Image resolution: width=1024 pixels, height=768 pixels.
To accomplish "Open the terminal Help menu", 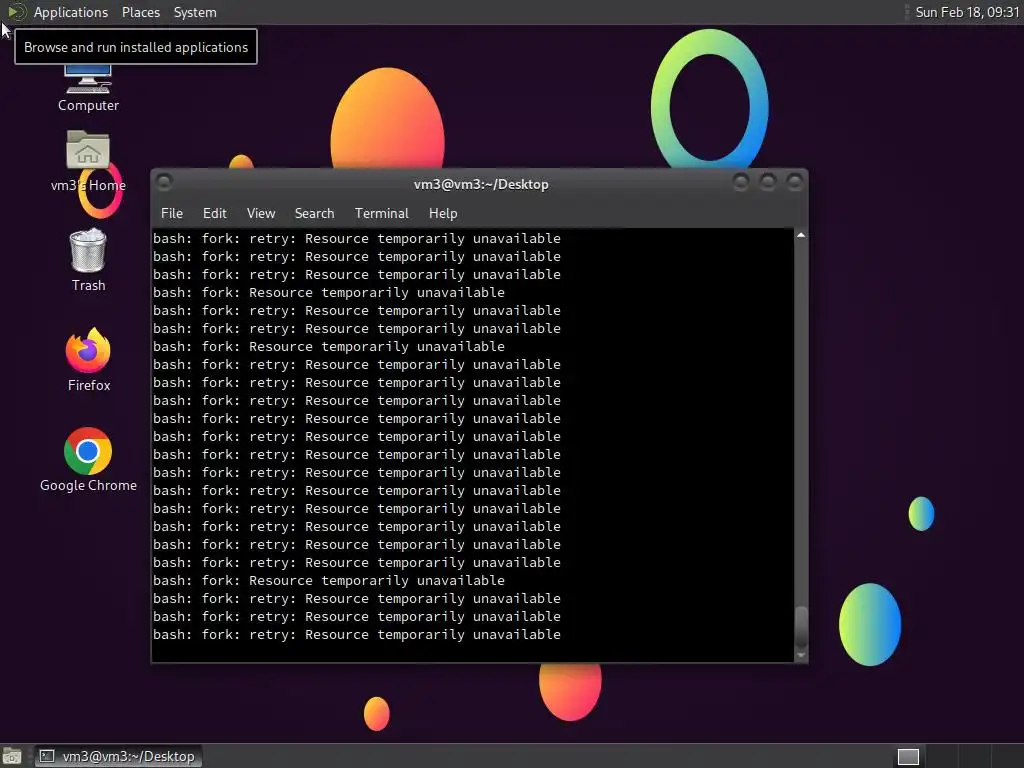I will (x=443, y=214).
